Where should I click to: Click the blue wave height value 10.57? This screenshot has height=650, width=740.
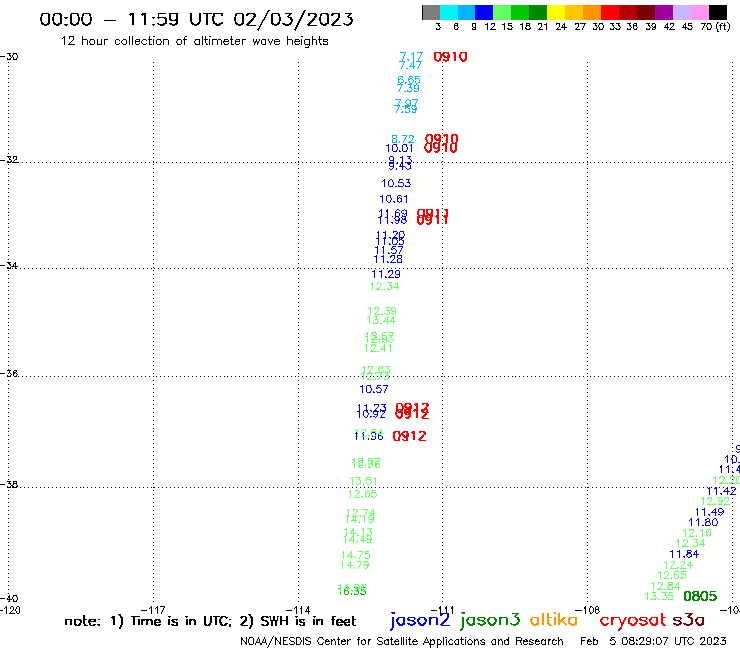point(374,389)
